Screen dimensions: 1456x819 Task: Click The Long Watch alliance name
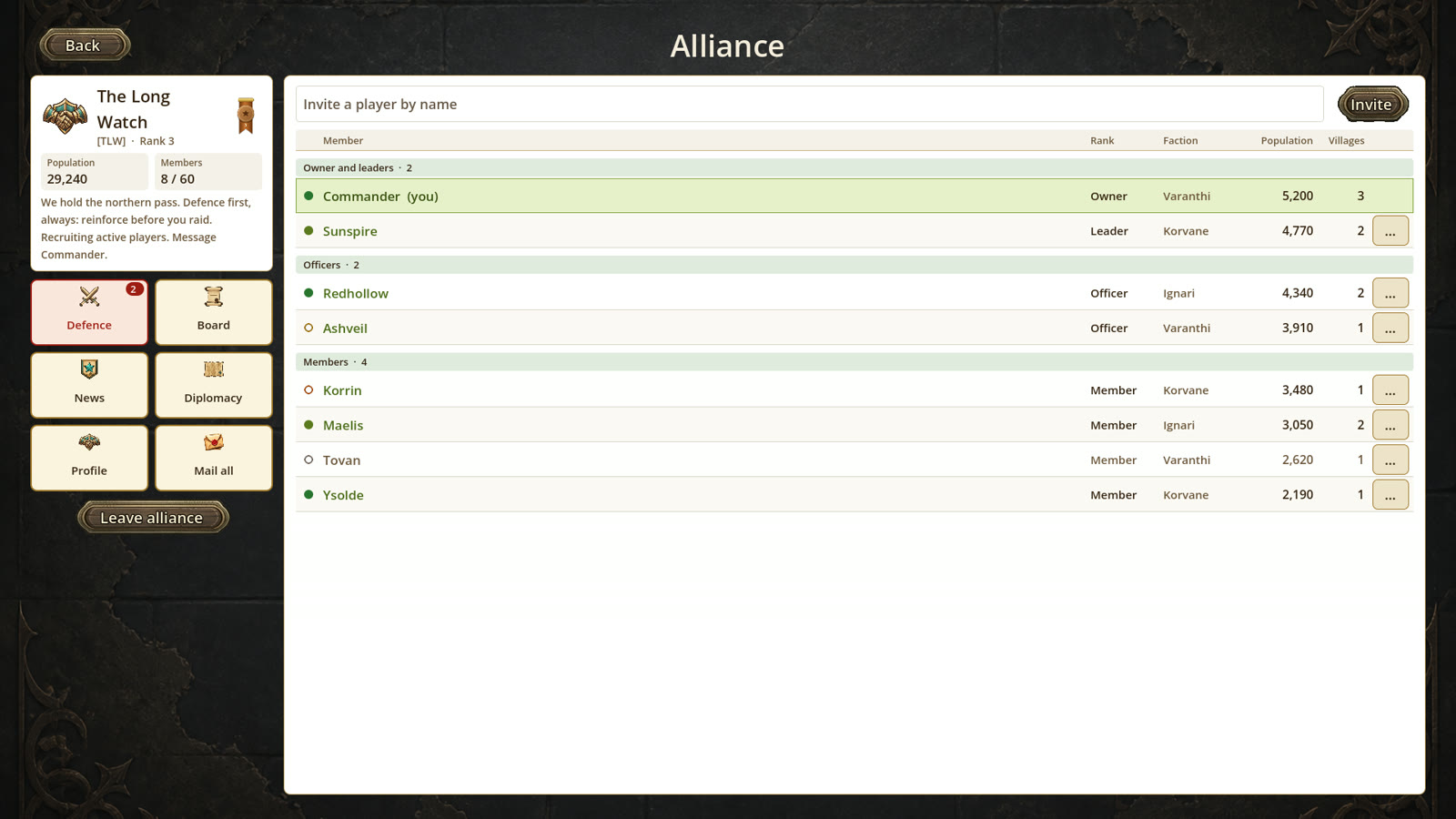click(x=134, y=109)
